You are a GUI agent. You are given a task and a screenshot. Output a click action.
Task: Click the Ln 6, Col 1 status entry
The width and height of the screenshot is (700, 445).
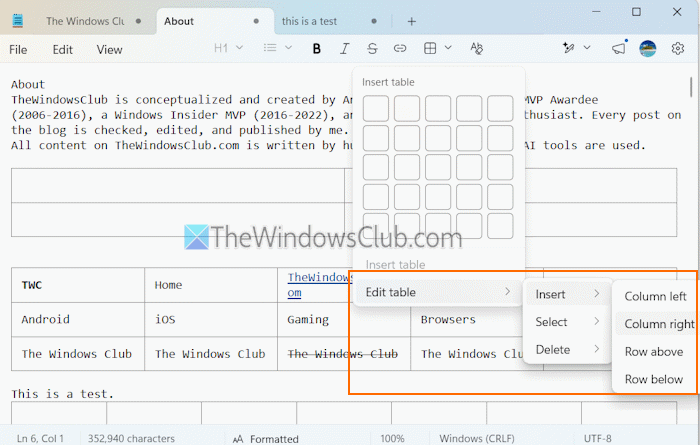point(40,439)
